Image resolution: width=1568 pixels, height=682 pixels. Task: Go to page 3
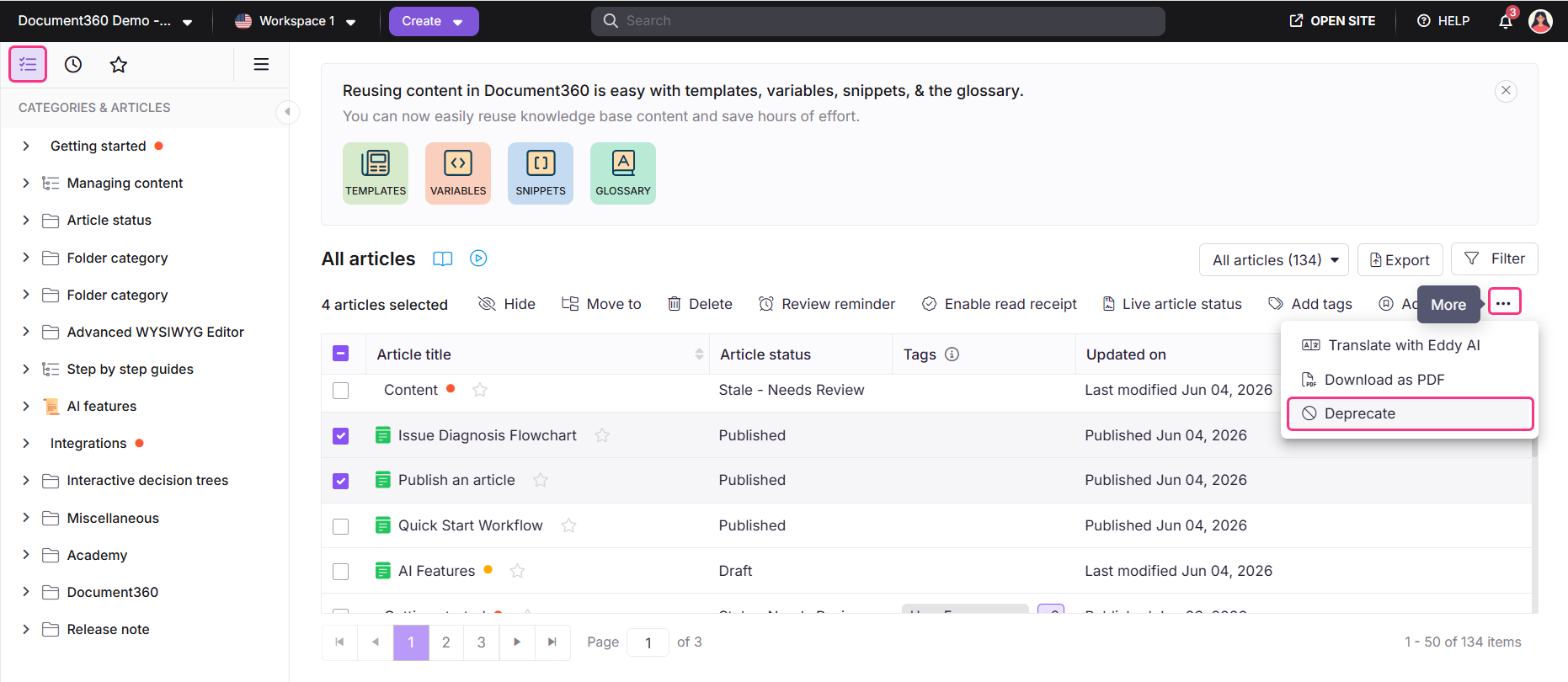[x=482, y=642]
